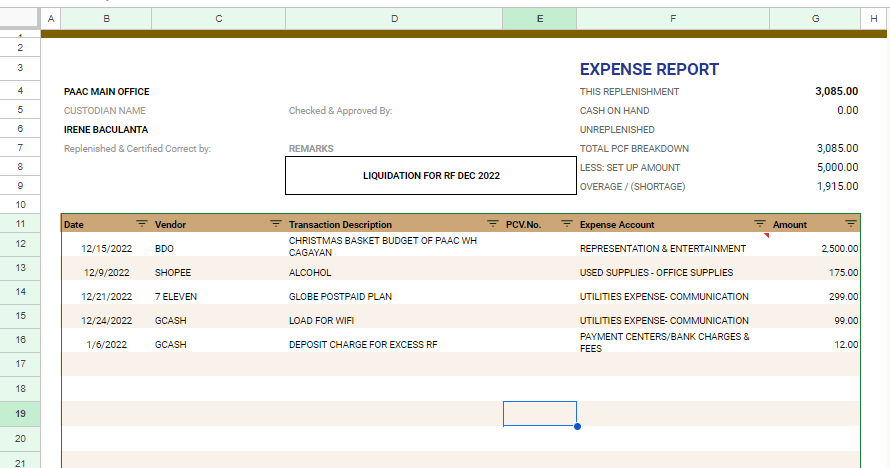
Task: Click the LIQUIDATION FOR RF DEC 2022 remarks box
Action: [431, 175]
